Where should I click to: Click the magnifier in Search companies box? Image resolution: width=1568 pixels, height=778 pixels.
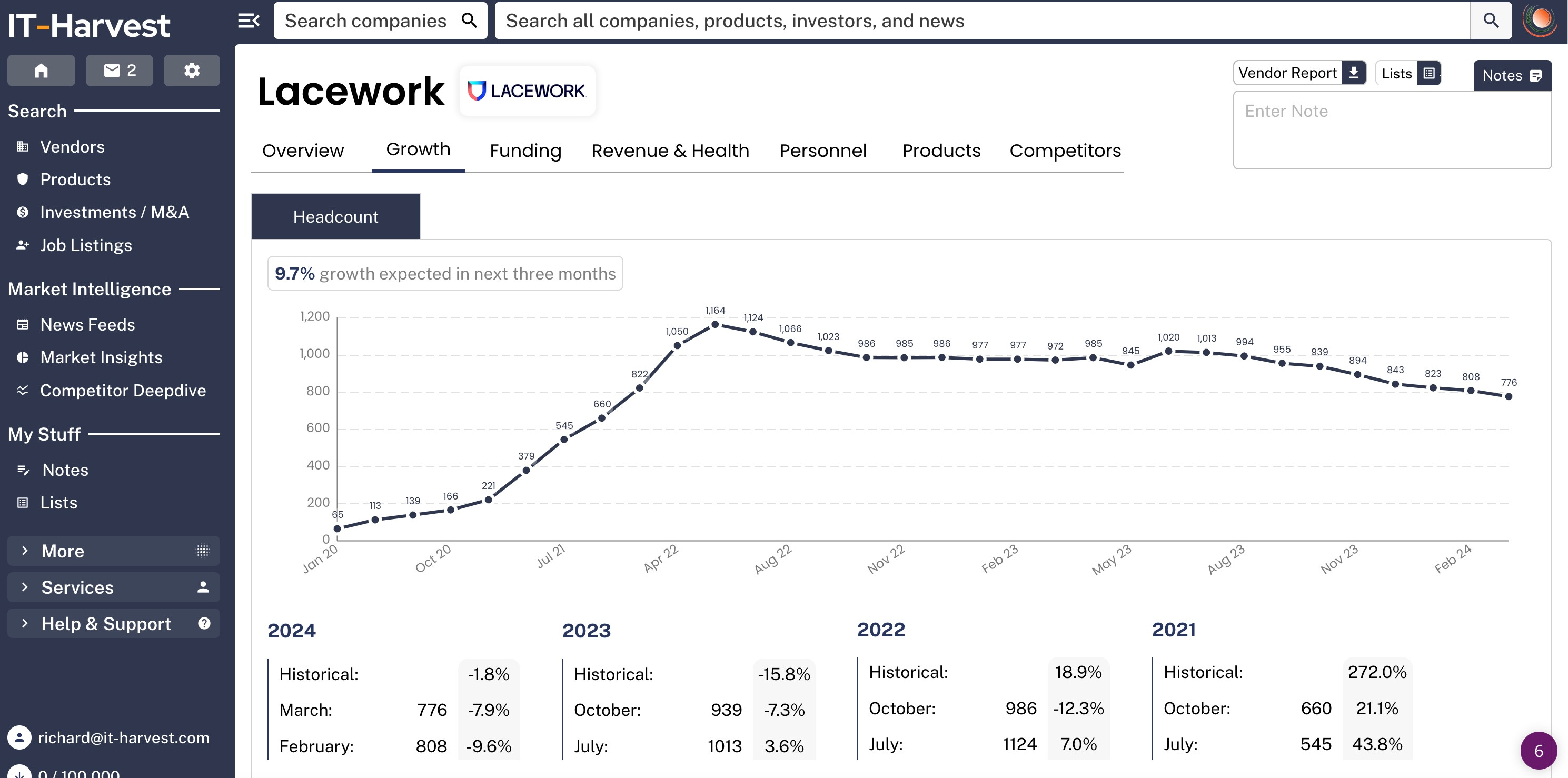(469, 20)
